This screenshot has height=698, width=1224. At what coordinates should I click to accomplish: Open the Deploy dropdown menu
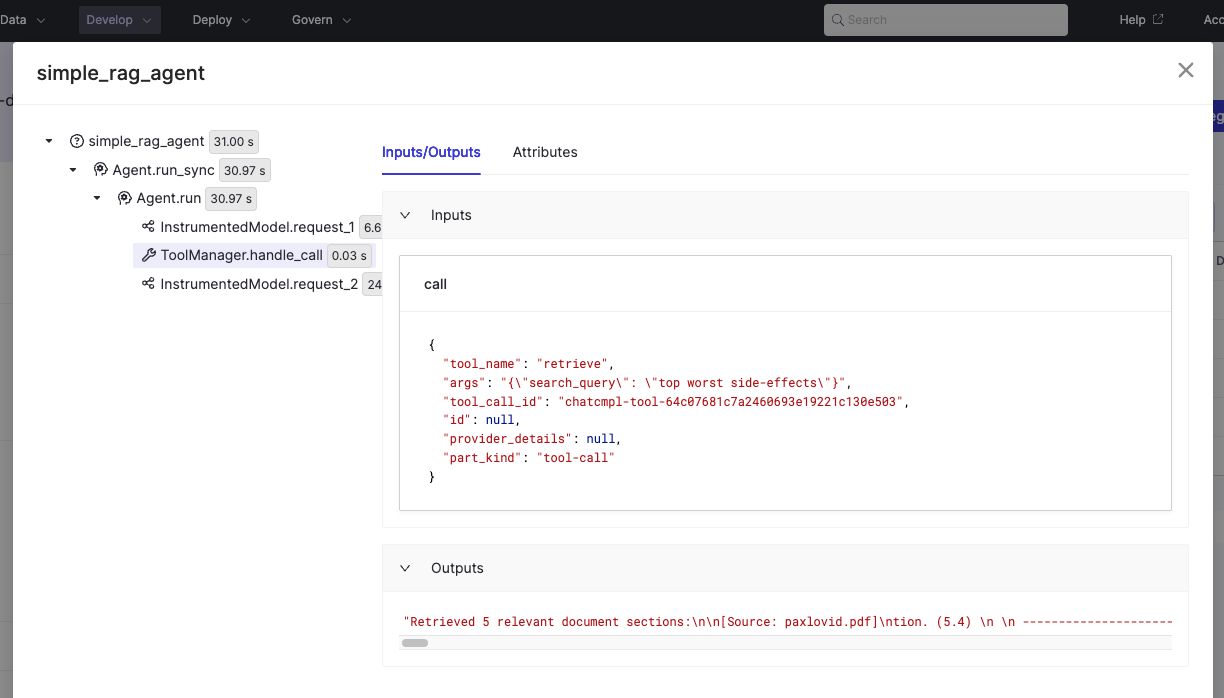[221, 20]
